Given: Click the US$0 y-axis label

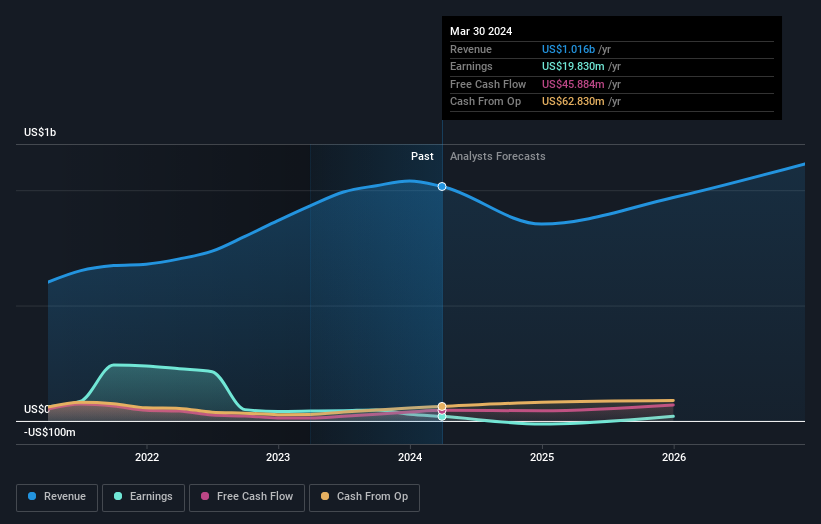Looking at the screenshot, I should [x=37, y=409].
